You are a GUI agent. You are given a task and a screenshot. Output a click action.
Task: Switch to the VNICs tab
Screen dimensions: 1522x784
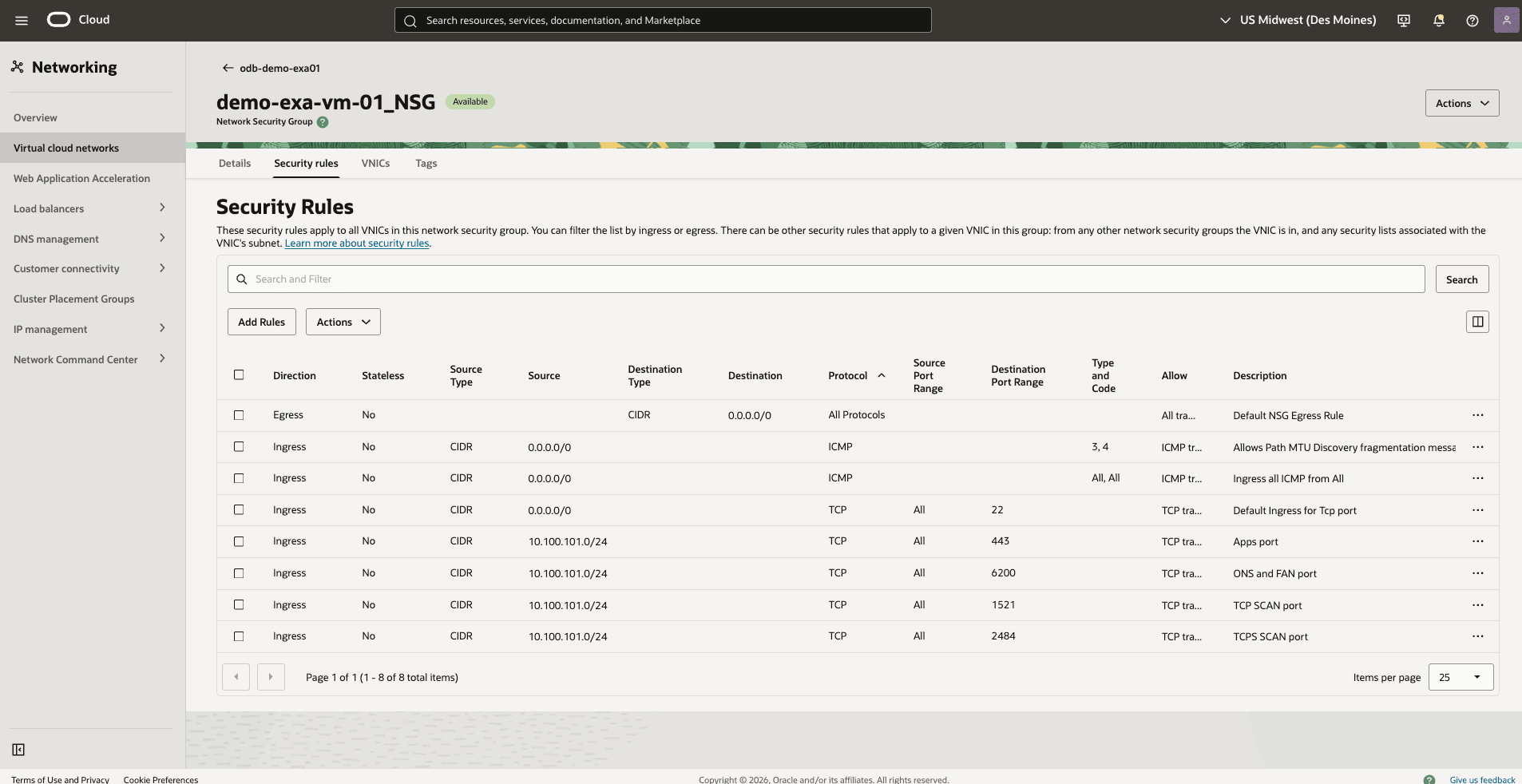click(375, 163)
